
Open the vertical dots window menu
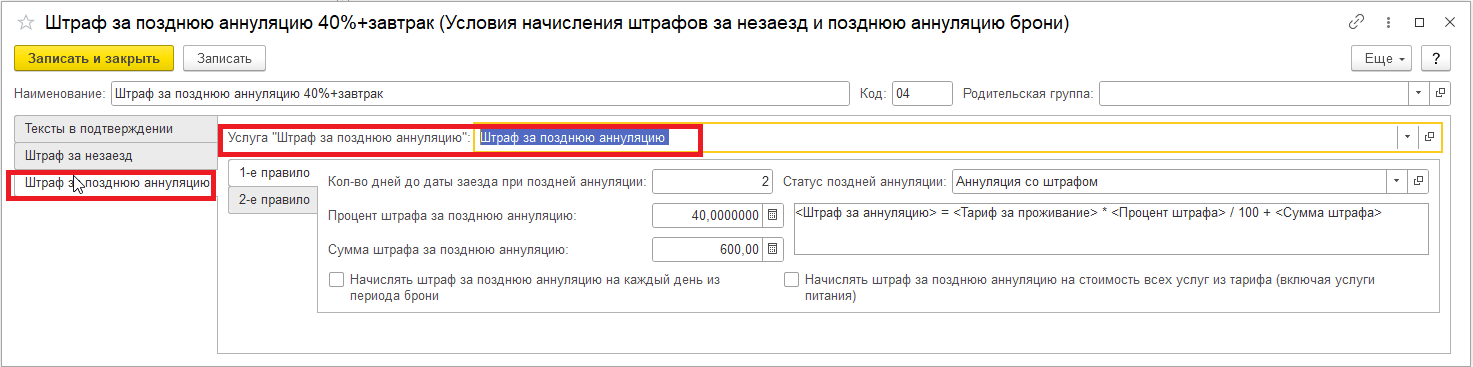pos(1388,22)
